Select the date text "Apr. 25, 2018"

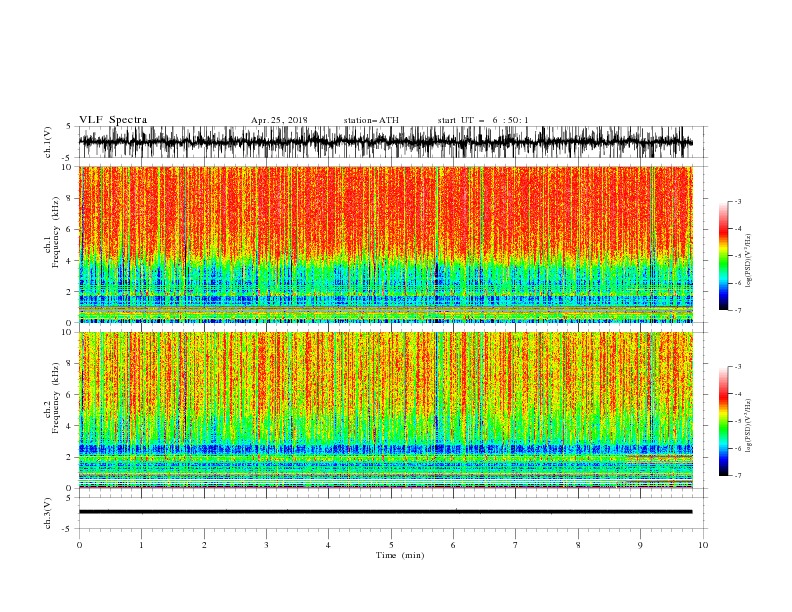click(279, 120)
